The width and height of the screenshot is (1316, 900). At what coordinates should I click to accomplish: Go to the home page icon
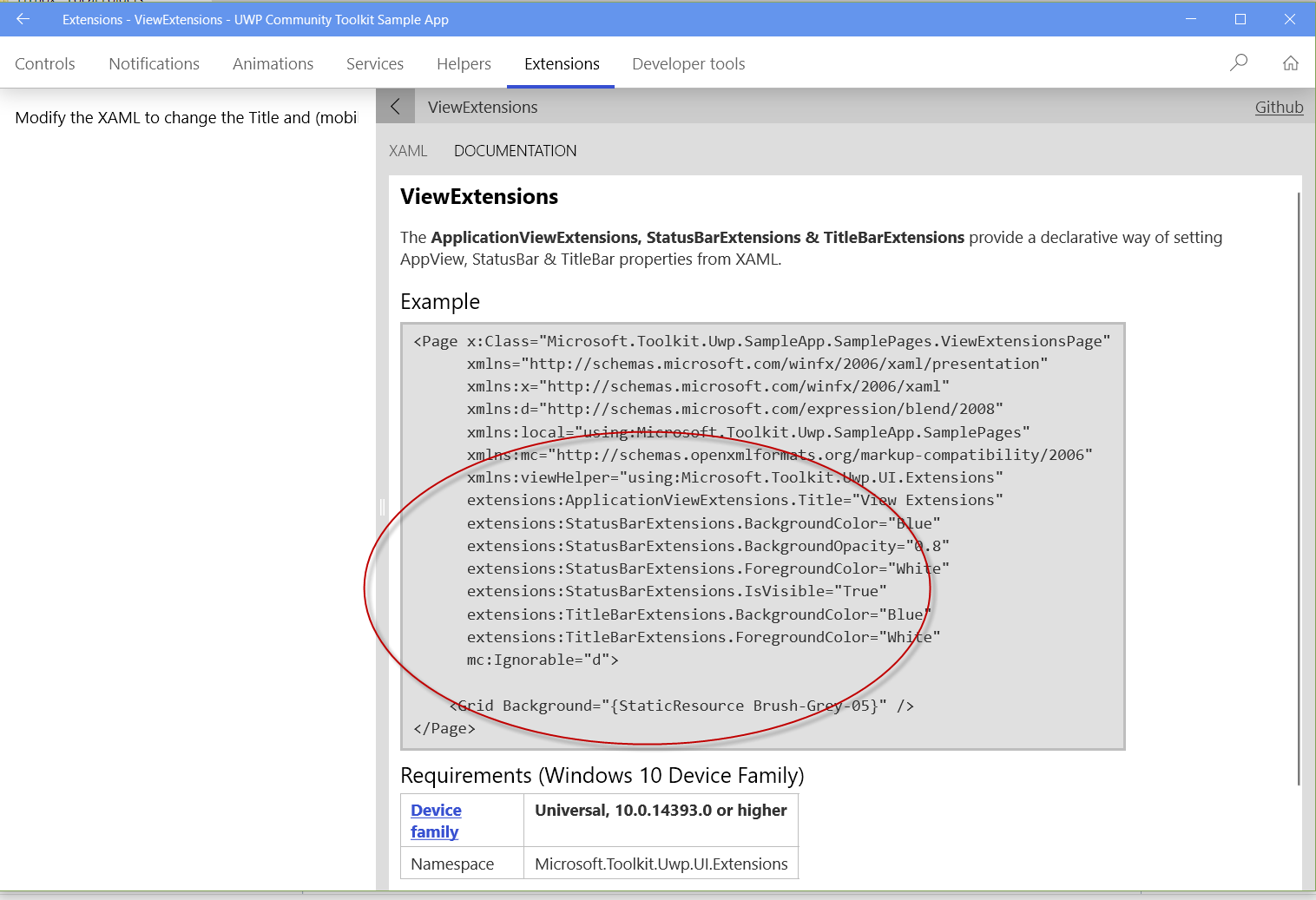[1291, 62]
